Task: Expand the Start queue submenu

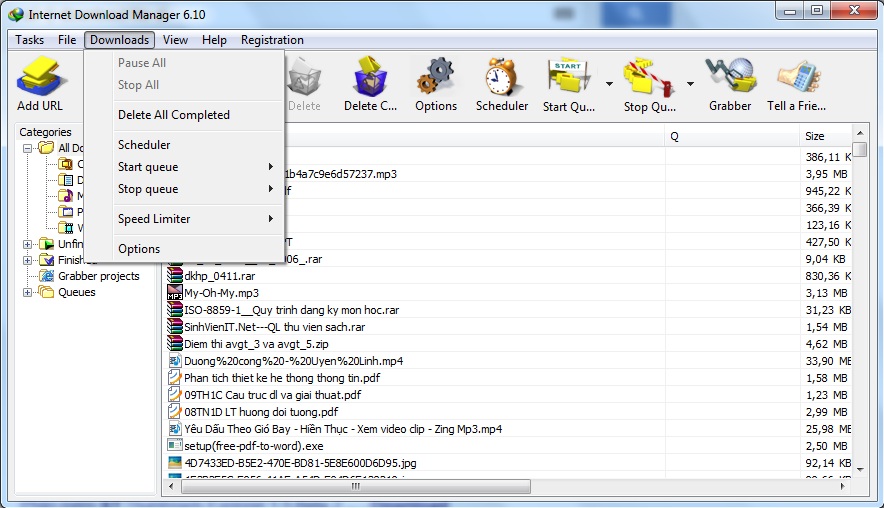Action: [198, 167]
